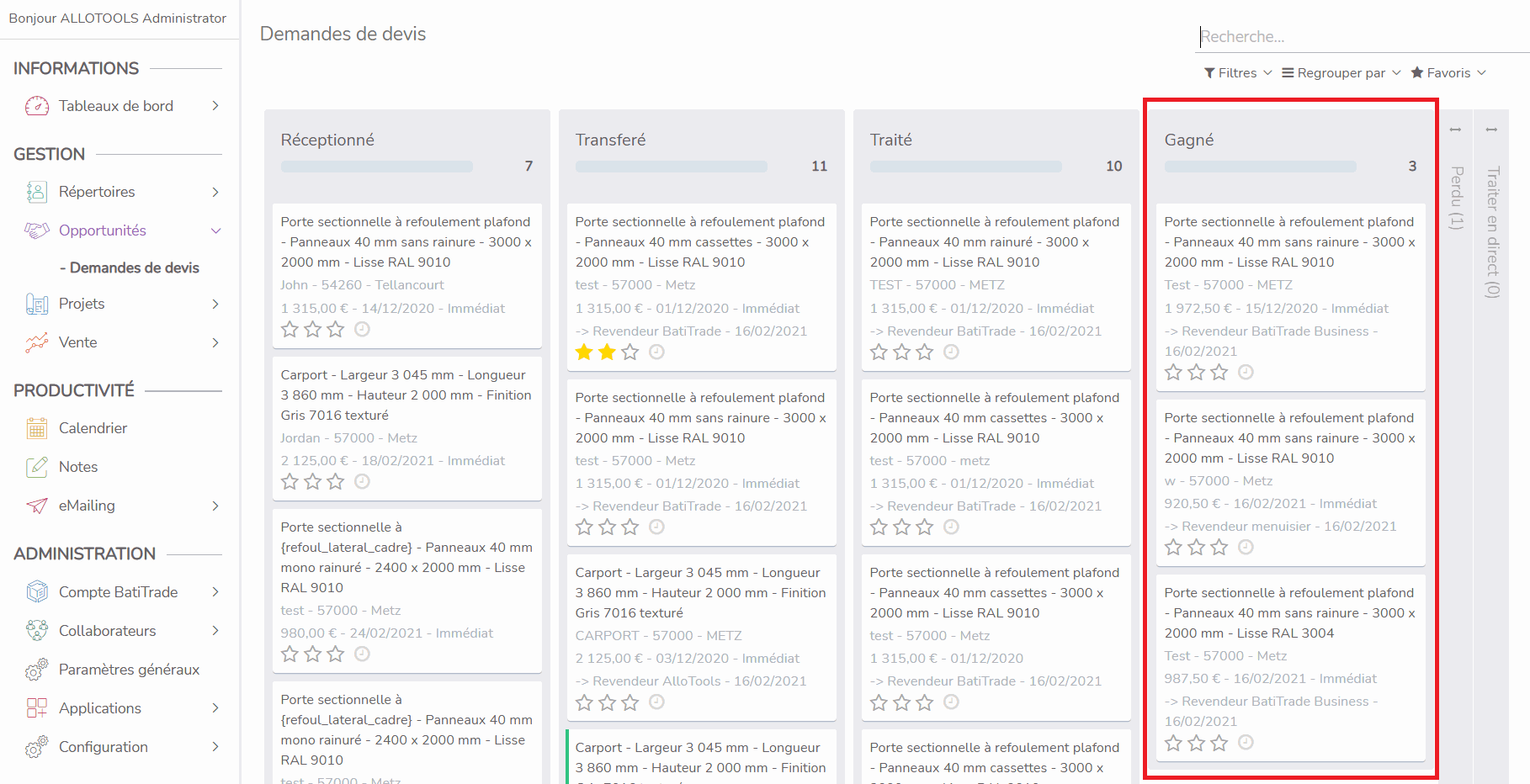Click the Projets icon in sidebar
Image resolution: width=1530 pixels, height=784 pixels.
tap(37, 304)
